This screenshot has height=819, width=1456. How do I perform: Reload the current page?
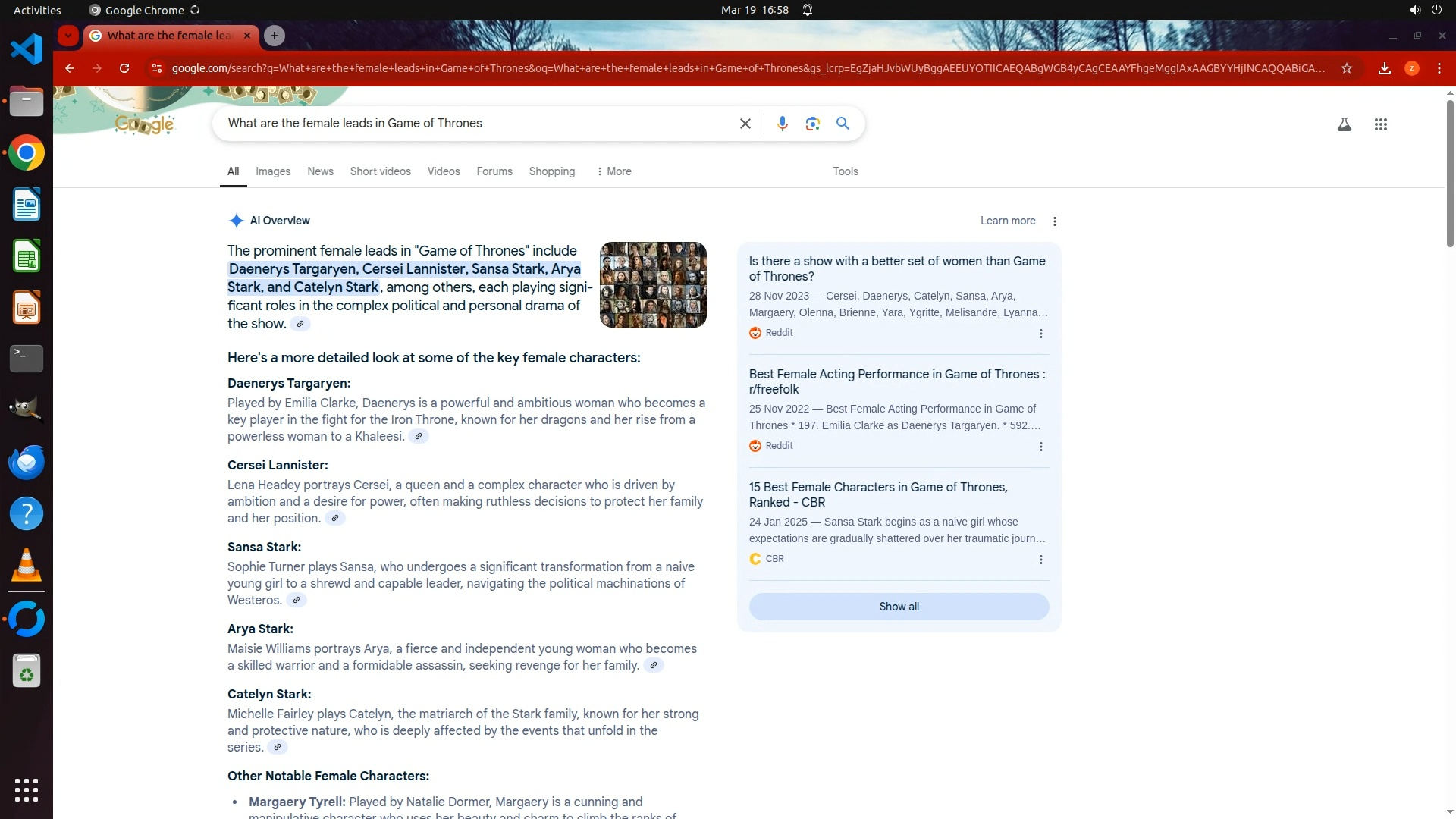point(124,68)
